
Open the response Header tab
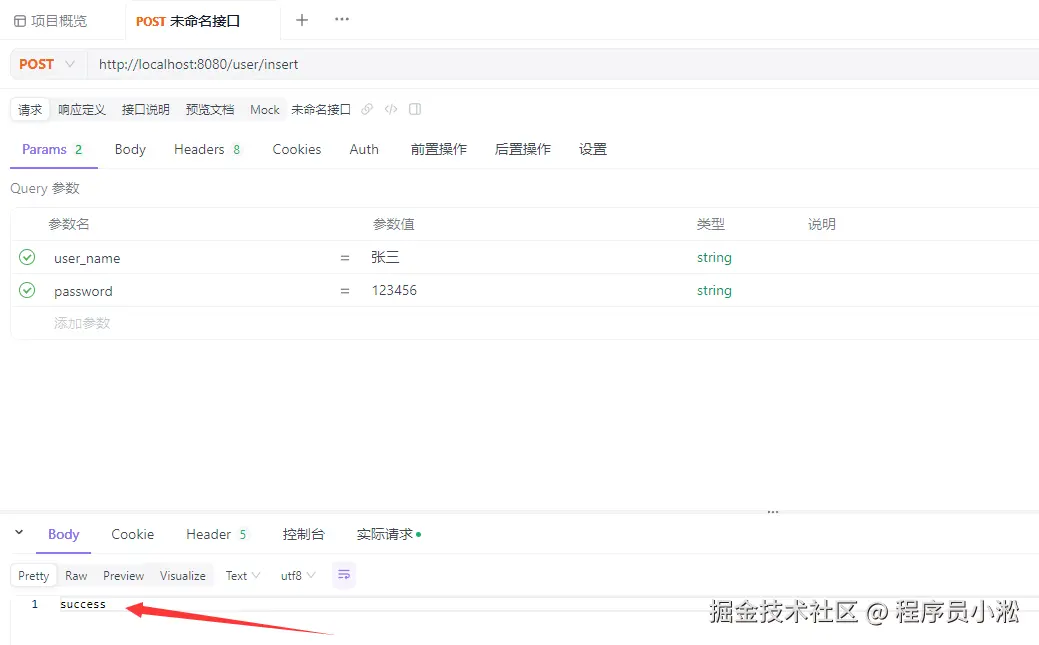216,534
